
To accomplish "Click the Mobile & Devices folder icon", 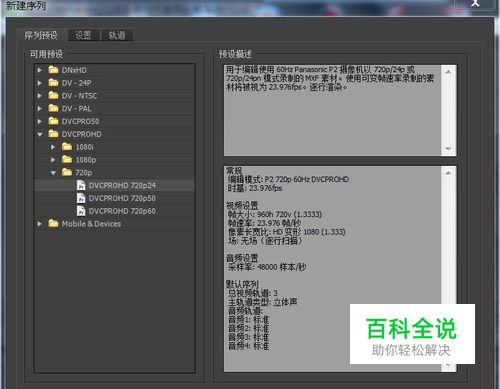I will tap(53, 223).
